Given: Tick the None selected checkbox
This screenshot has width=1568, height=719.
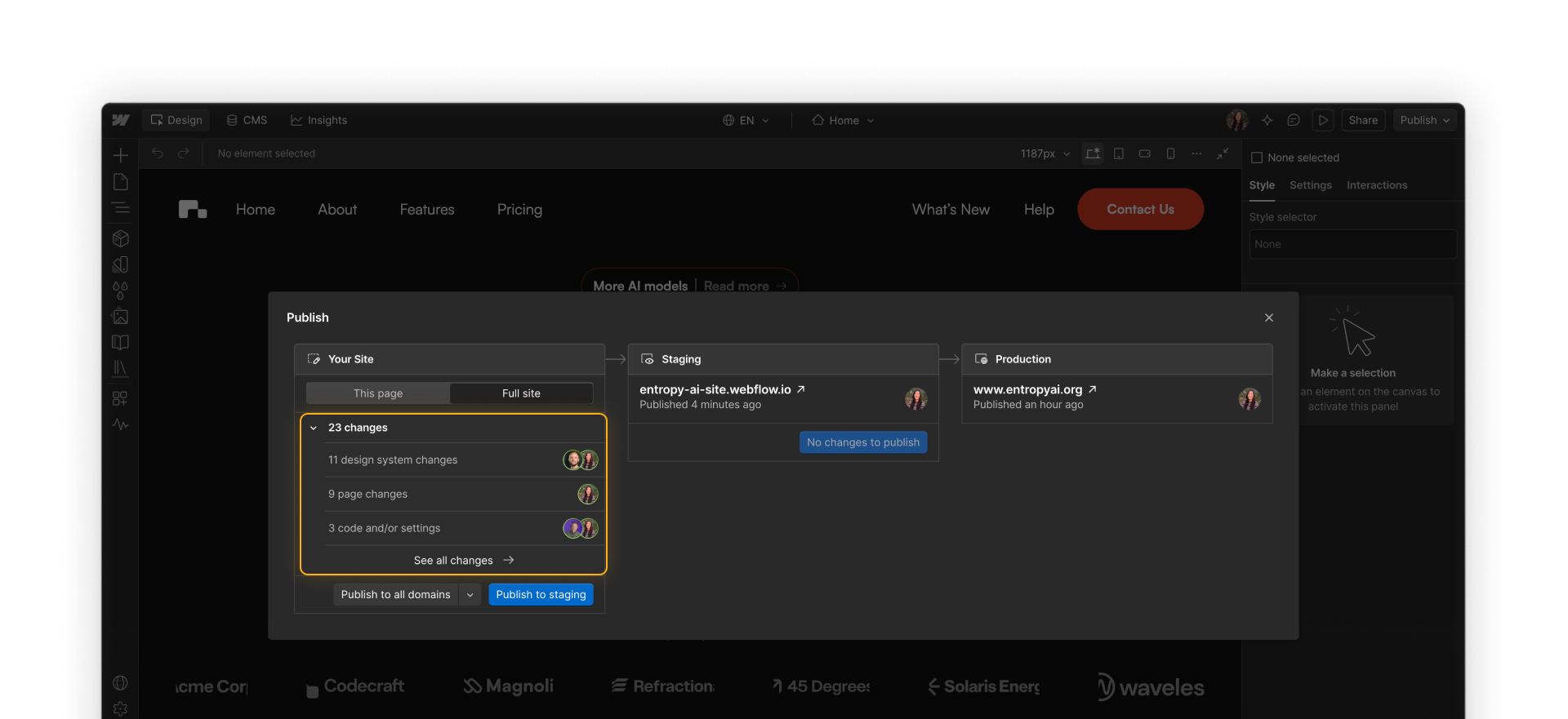Looking at the screenshot, I should coord(1257,158).
